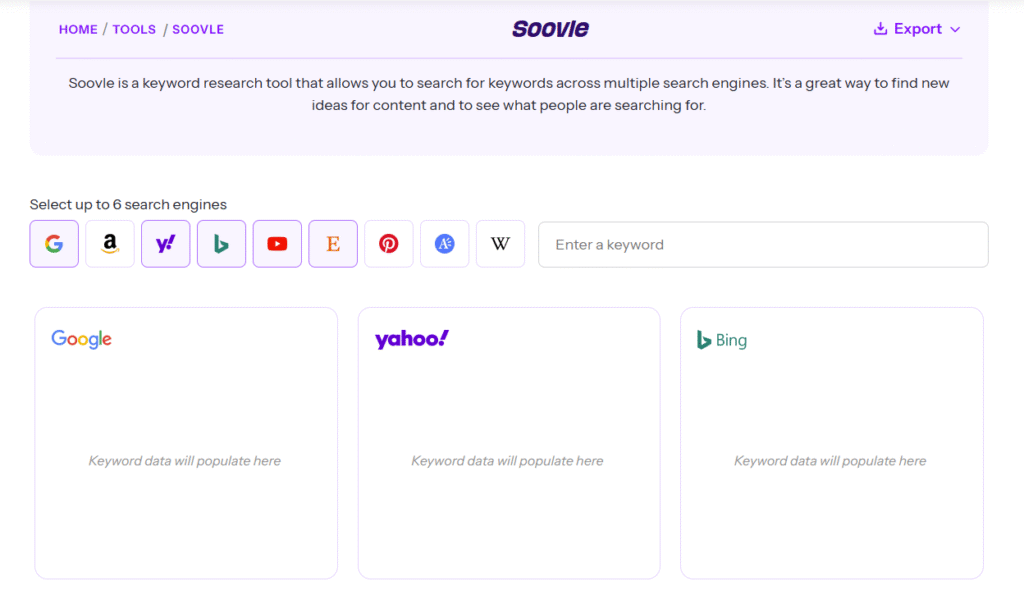1024x595 pixels.
Task: Click the YouTube engine icon
Action: coord(277,244)
